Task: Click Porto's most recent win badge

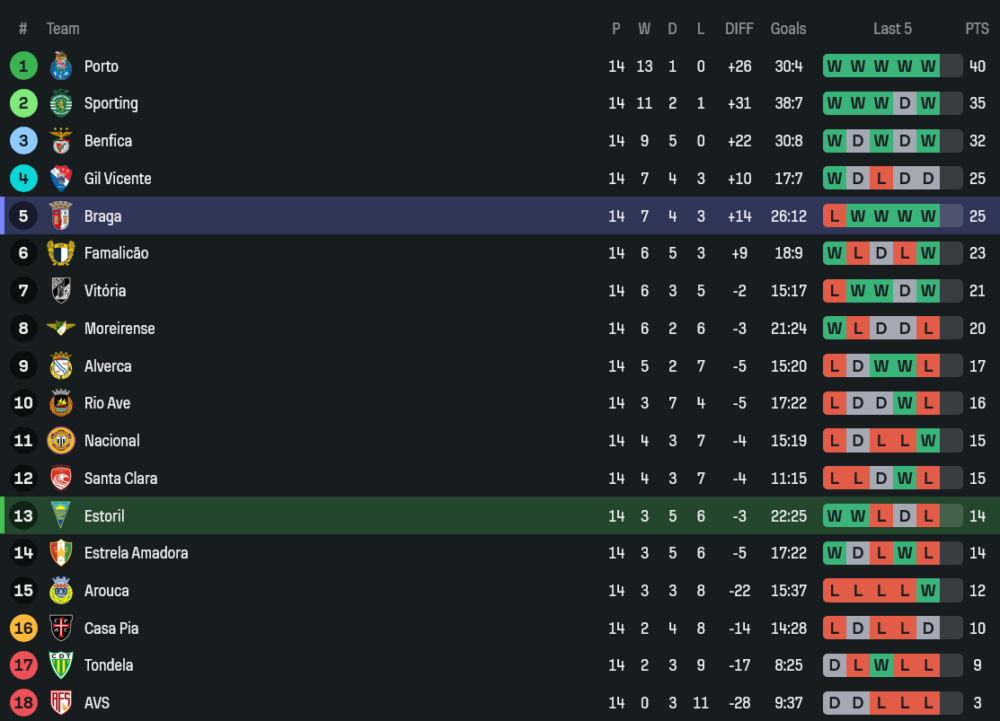Action: (x=928, y=66)
